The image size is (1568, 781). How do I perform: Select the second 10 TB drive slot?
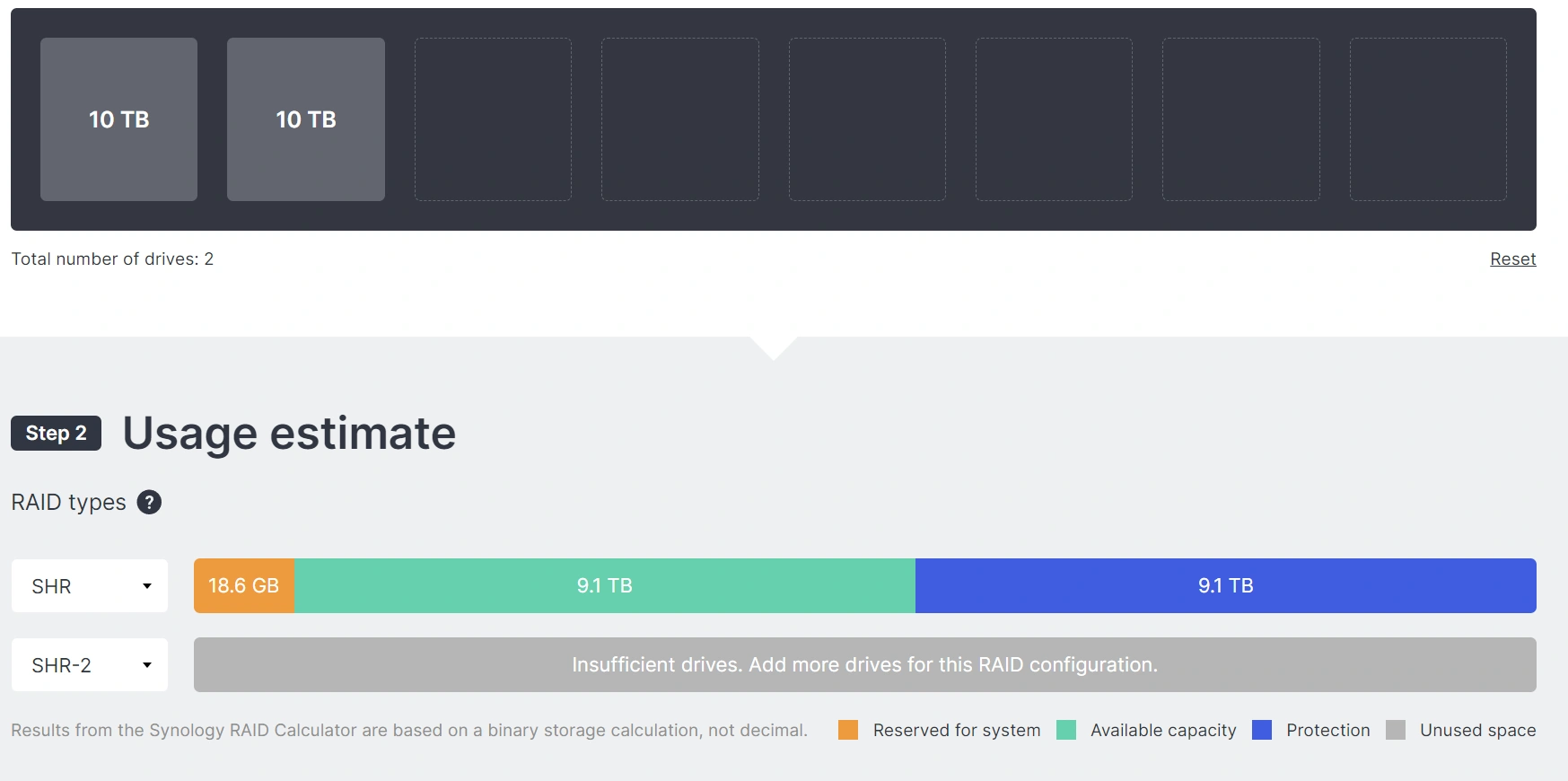coord(306,119)
